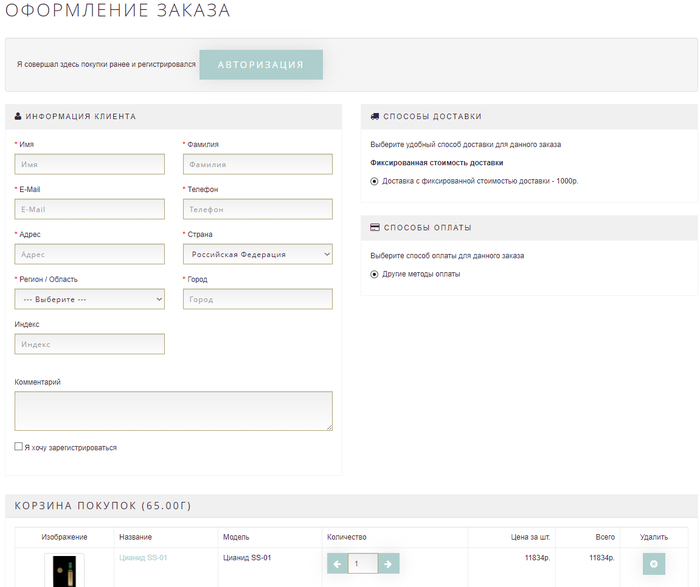Click the product thumbnail image in cart
This screenshot has width=700, height=587.
point(64,570)
